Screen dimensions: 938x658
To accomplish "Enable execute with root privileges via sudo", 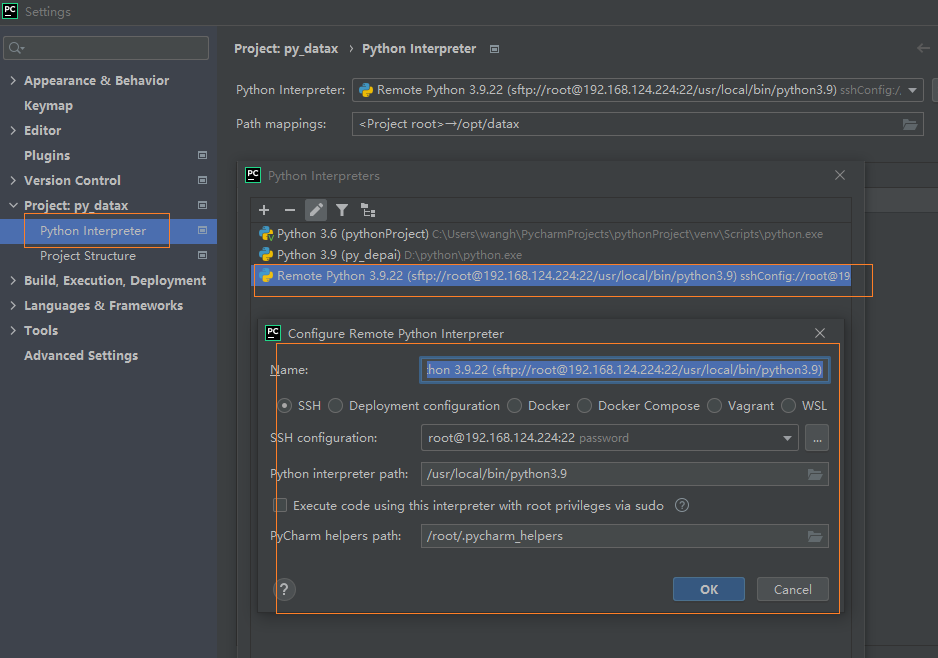I will coord(280,505).
